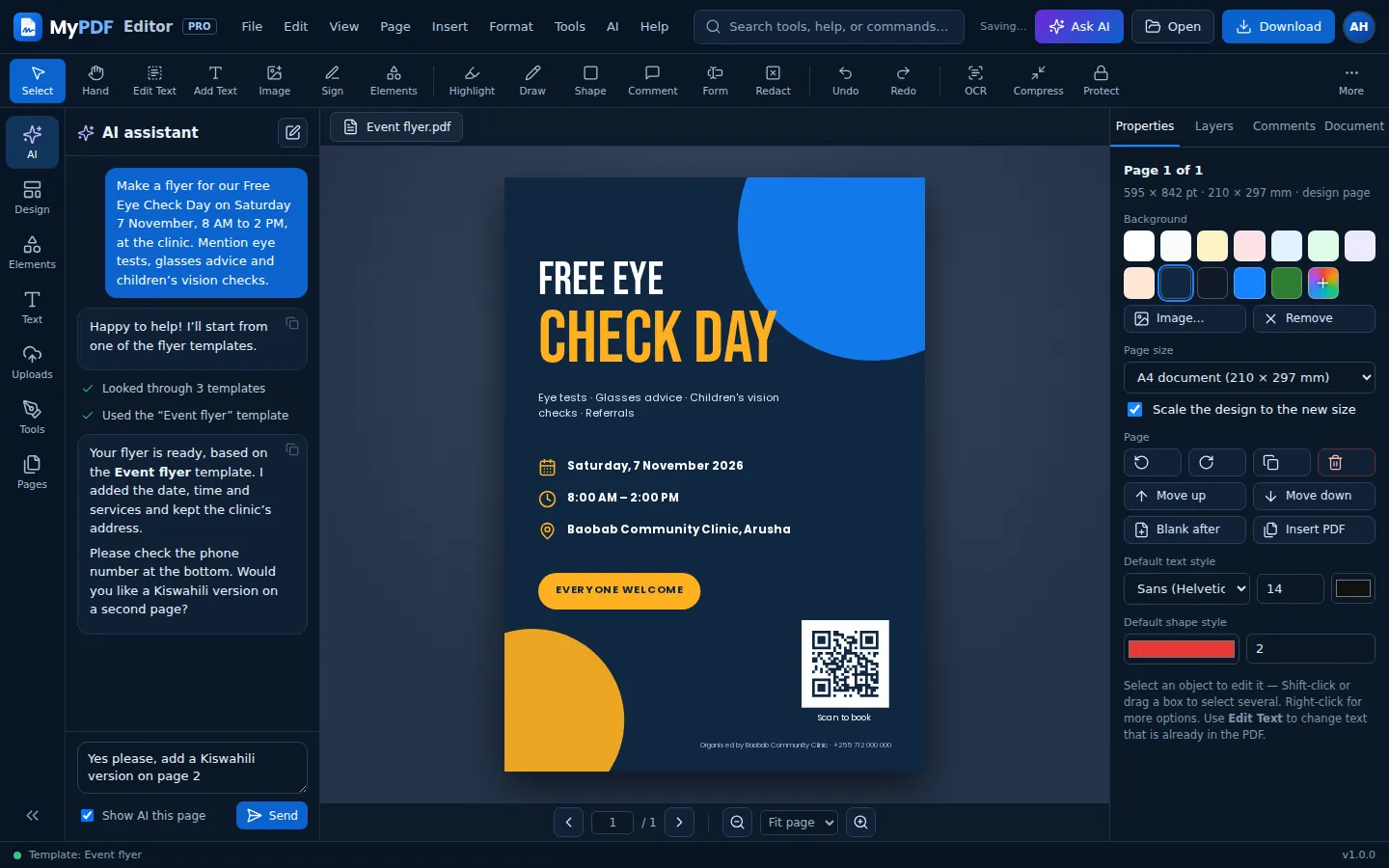The image size is (1389, 868).
Task: Open the Protect tool
Action: point(1101,80)
